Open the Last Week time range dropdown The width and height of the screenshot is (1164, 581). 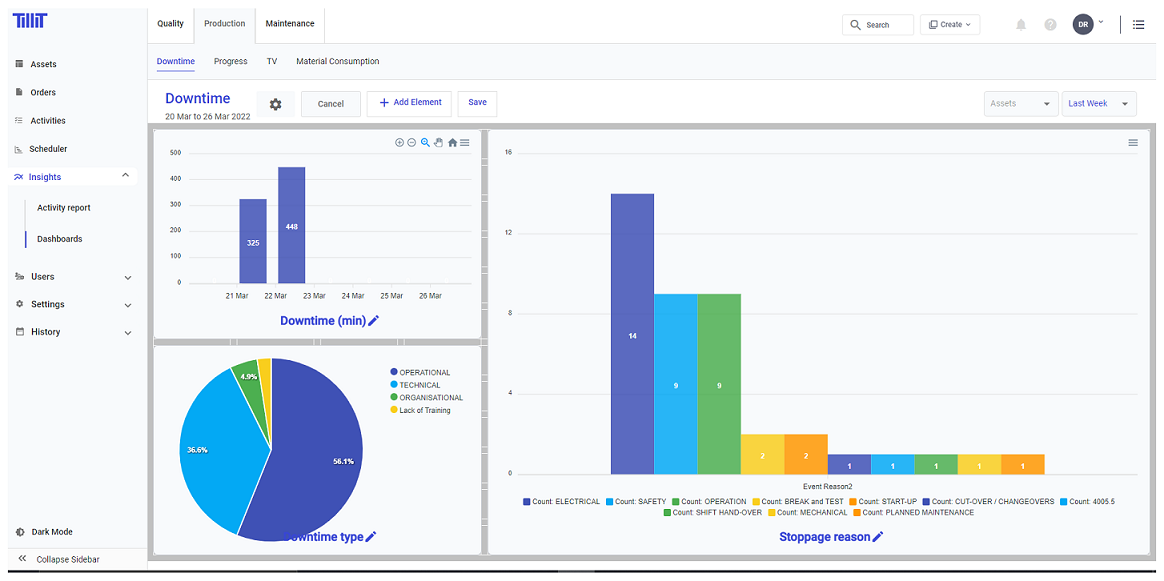point(1098,103)
